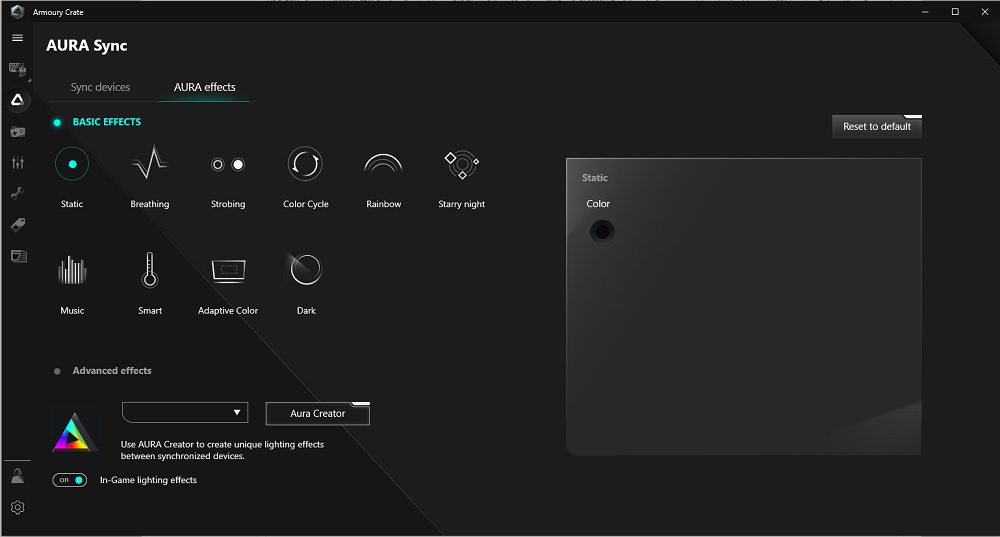The image size is (1000, 537).
Task: Switch to the Sync devices tab
Action: point(100,87)
